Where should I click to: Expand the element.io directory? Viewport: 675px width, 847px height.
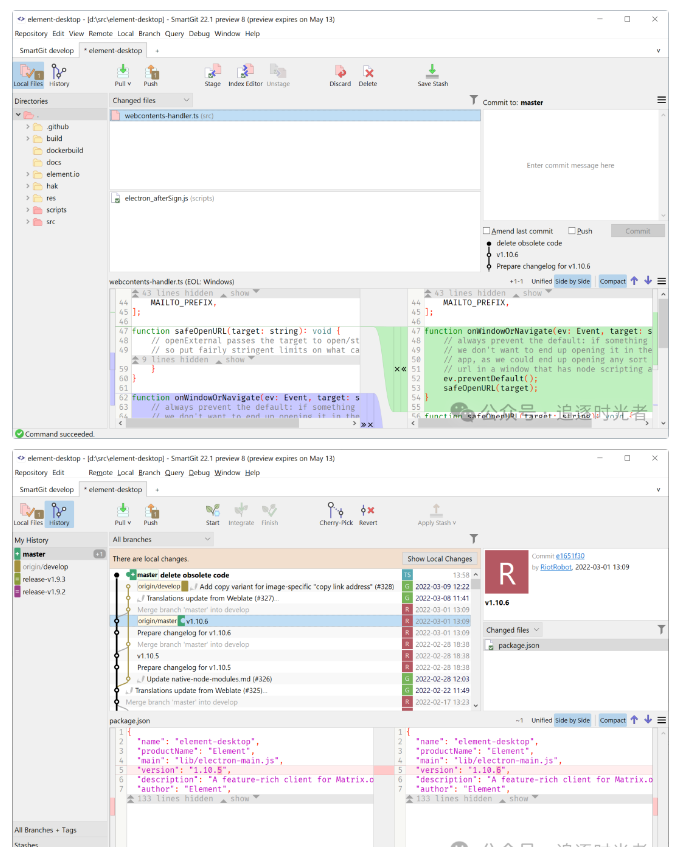(x=28, y=174)
